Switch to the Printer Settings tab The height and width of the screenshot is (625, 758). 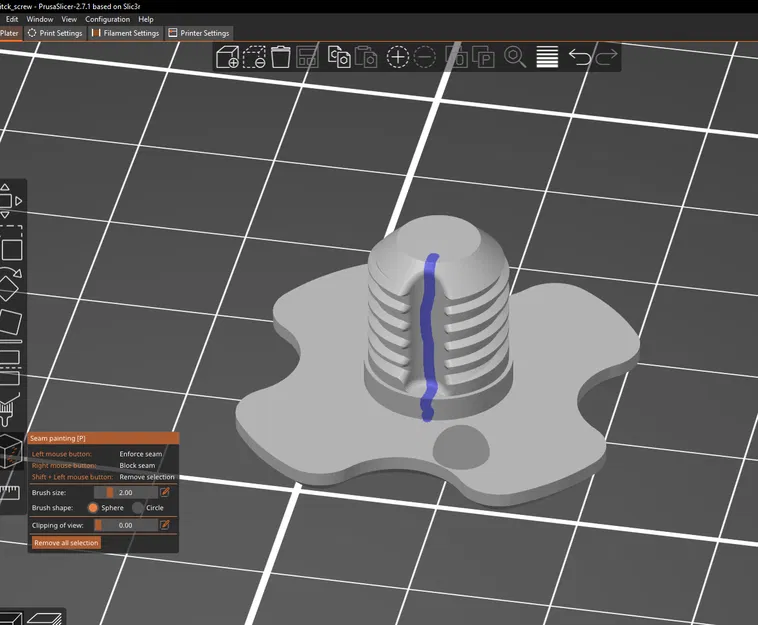click(x=199, y=33)
